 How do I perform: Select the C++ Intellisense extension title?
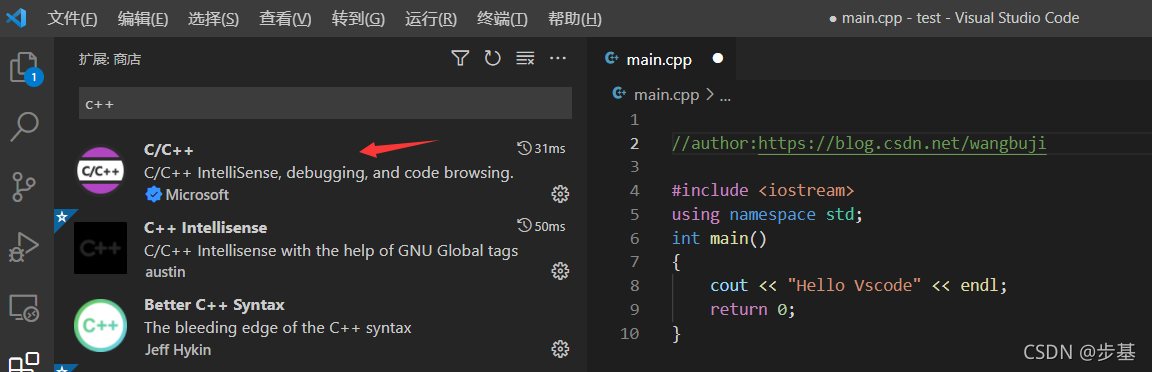(x=206, y=227)
